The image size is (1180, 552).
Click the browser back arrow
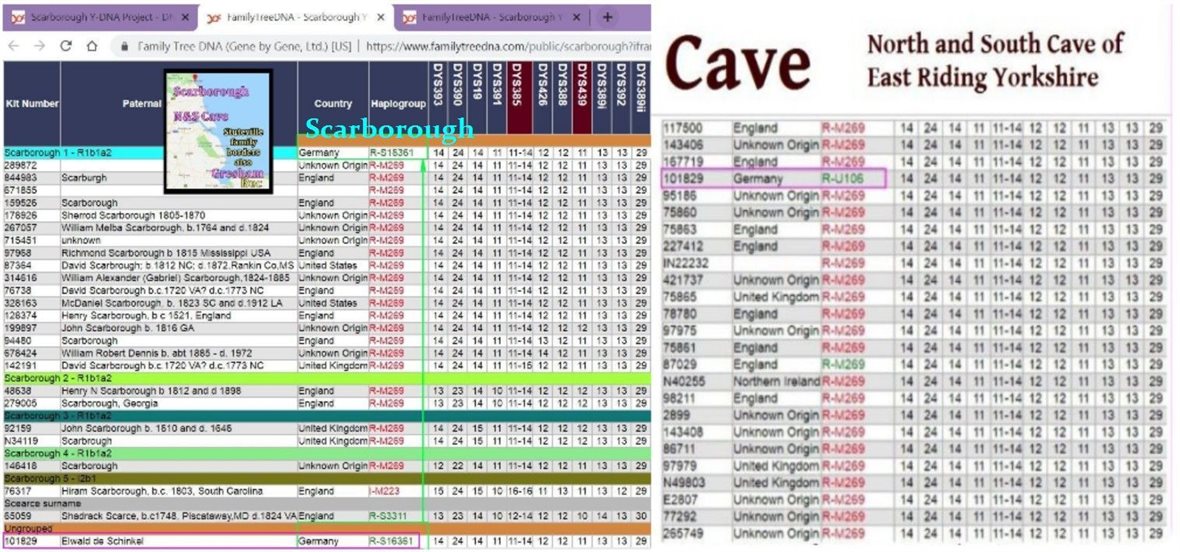pyautogui.click(x=14, y=46)
